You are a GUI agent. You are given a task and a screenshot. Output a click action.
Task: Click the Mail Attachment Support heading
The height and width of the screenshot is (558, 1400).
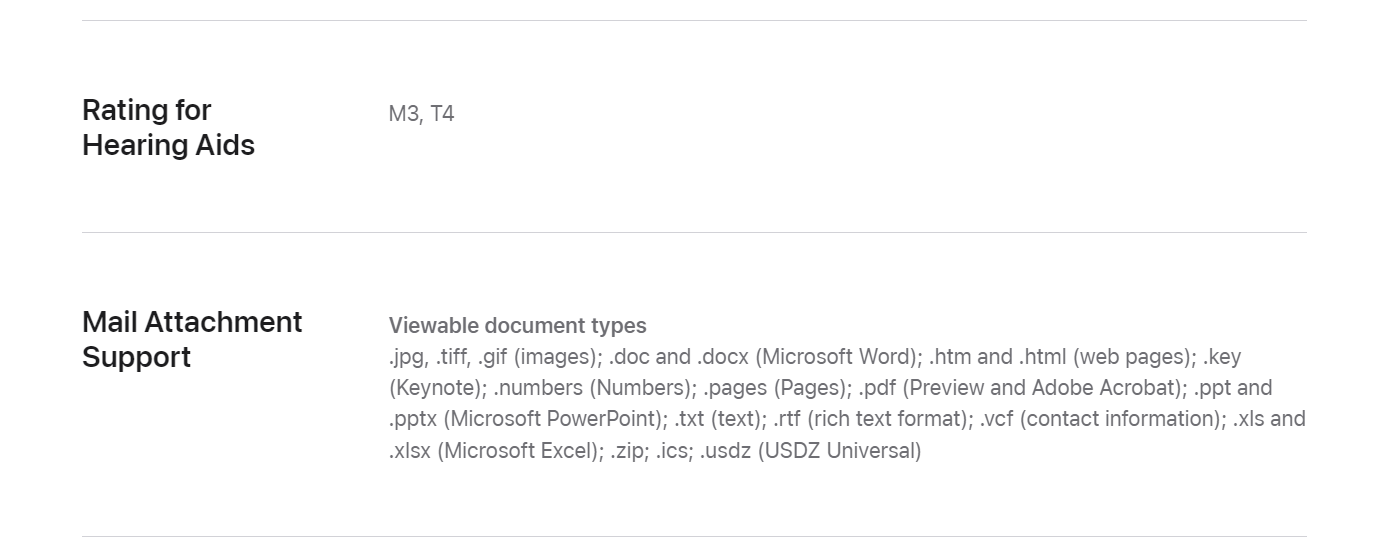point(192,339)
